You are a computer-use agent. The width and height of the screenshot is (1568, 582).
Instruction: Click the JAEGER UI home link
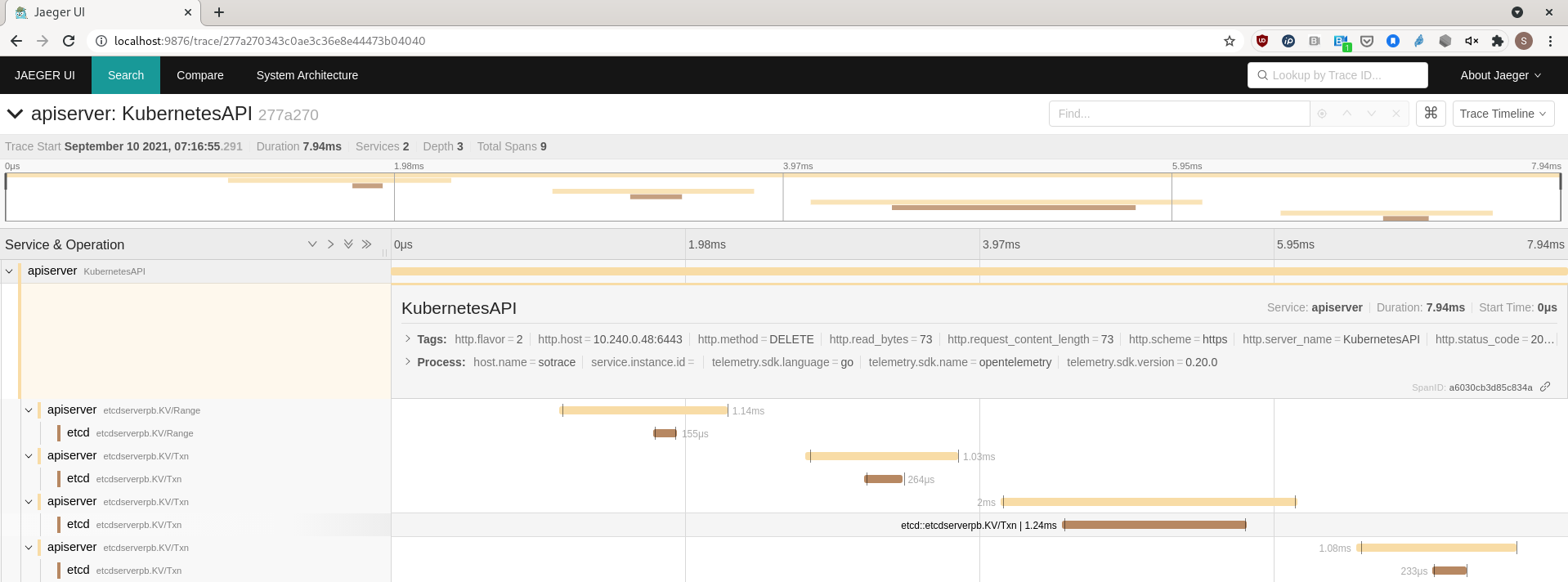45,75
